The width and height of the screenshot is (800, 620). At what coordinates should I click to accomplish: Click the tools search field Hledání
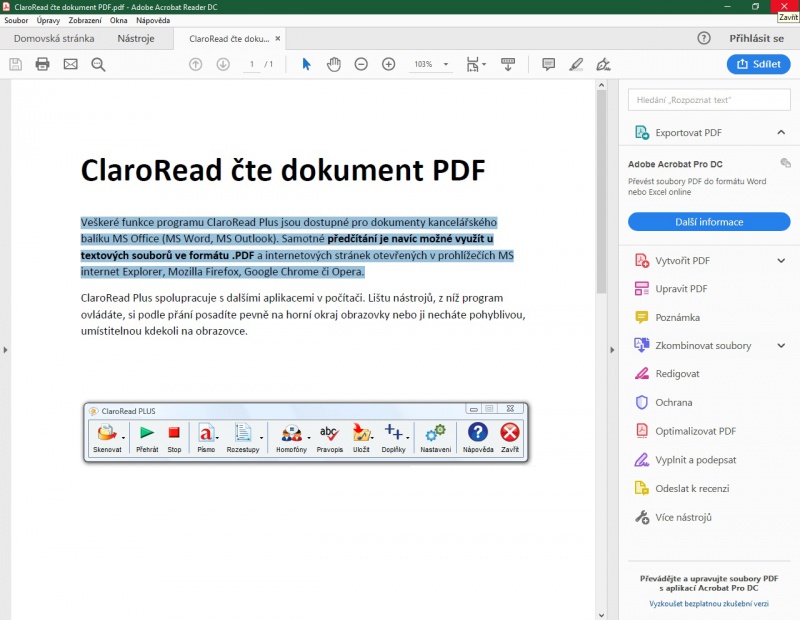(709, 100)
